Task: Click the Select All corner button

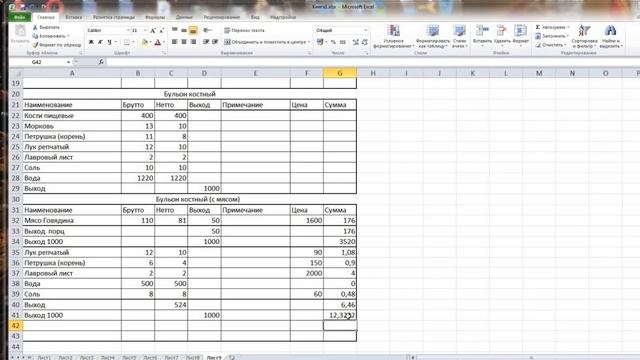Action: (x=16, y=73)
